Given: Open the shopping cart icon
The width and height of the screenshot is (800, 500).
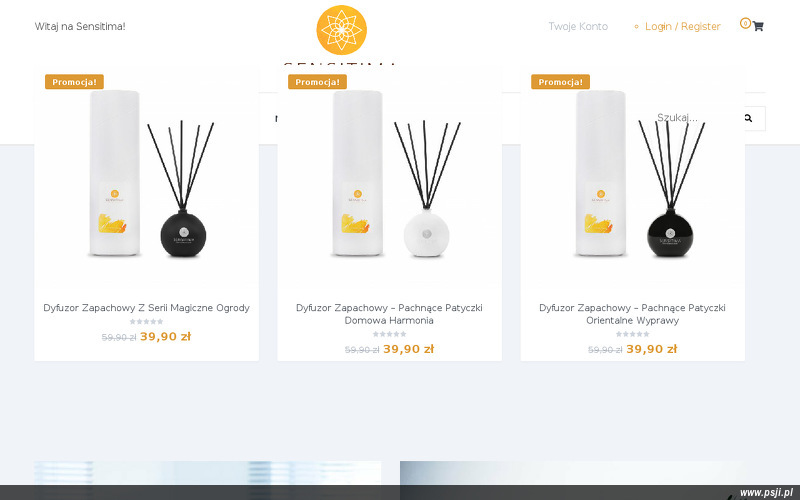Looking at the screenshot, I should [x=758, y=27].
